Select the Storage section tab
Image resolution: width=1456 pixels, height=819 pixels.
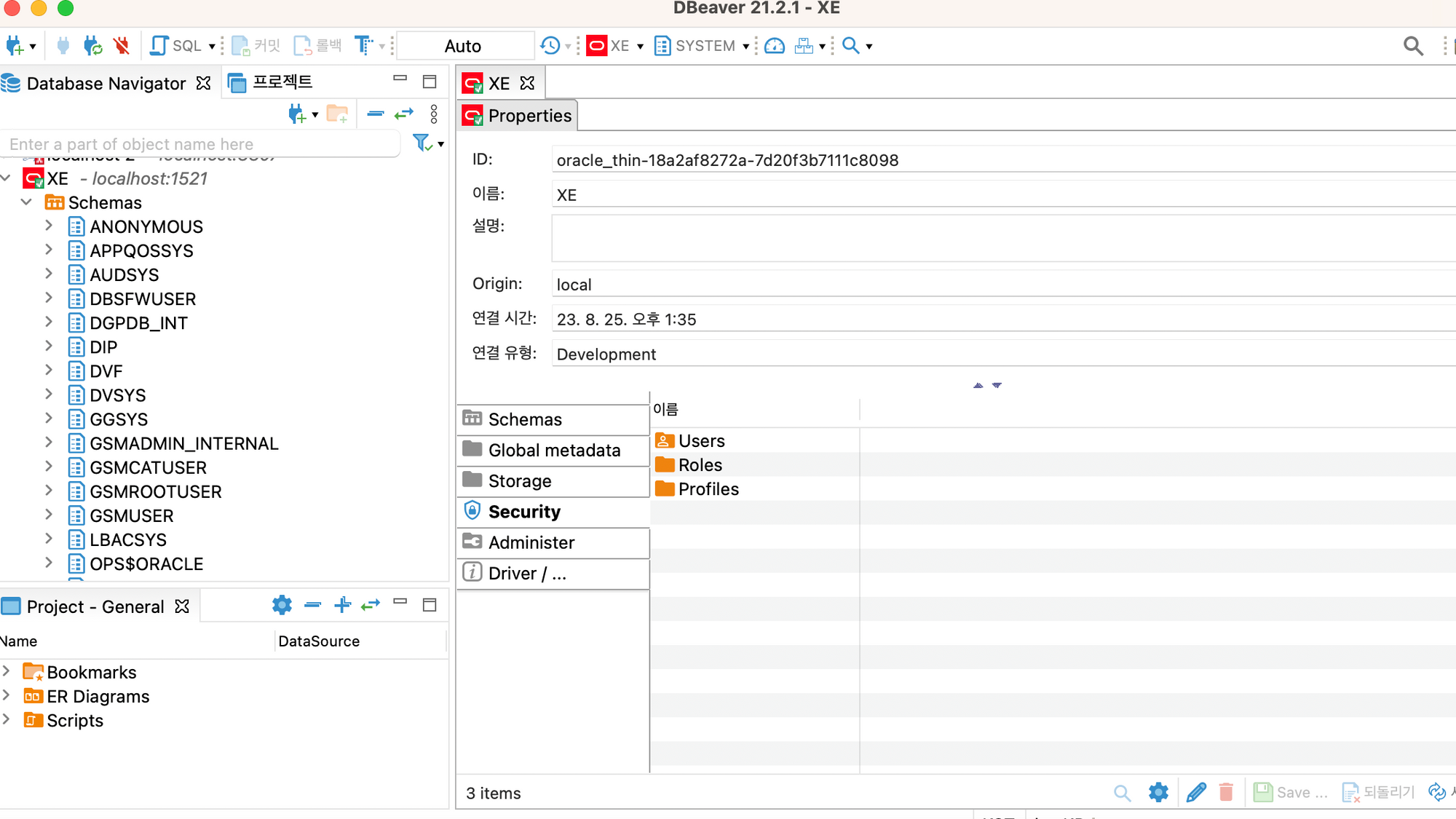coord(520,481)
